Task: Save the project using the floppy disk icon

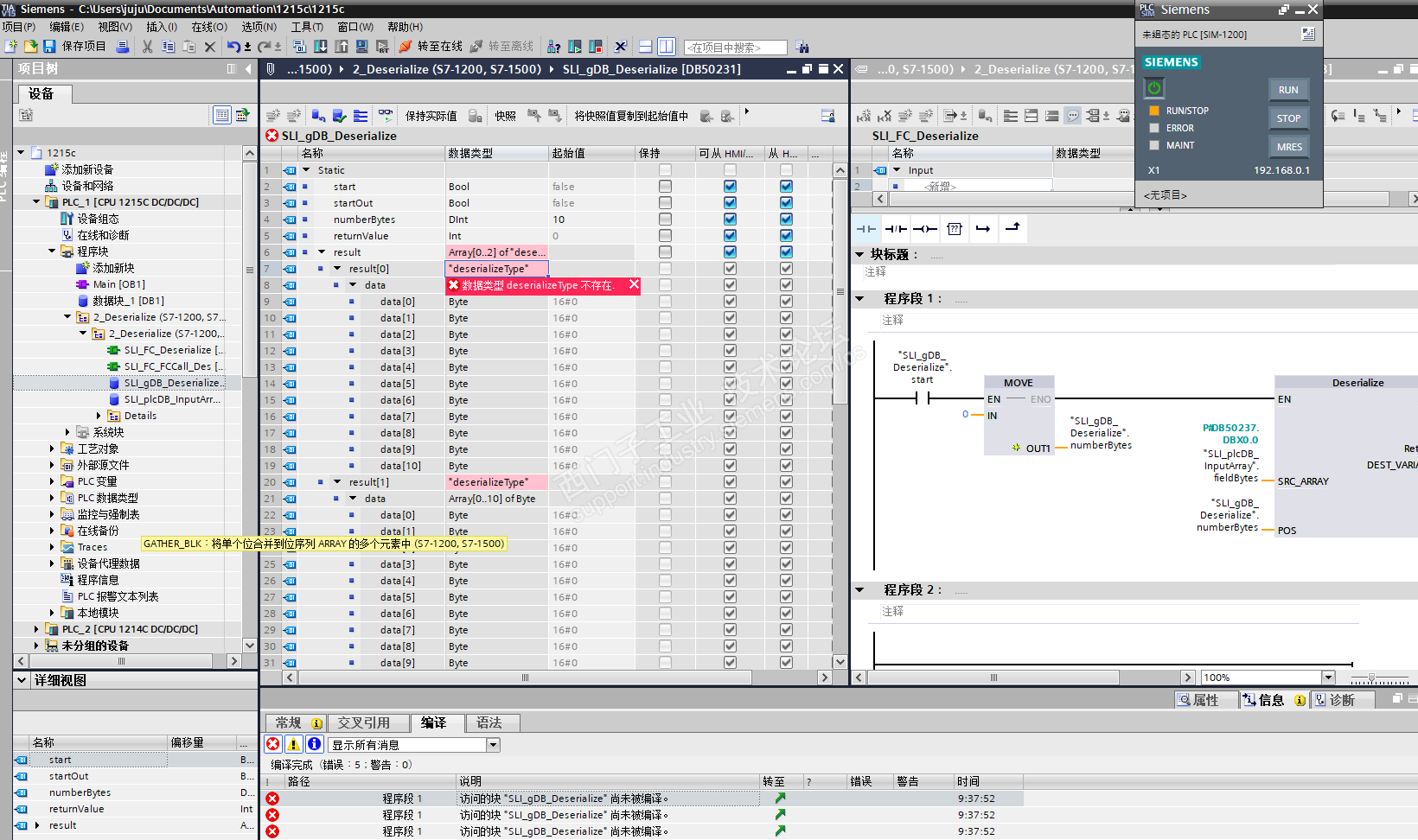Action: (49, 46)
